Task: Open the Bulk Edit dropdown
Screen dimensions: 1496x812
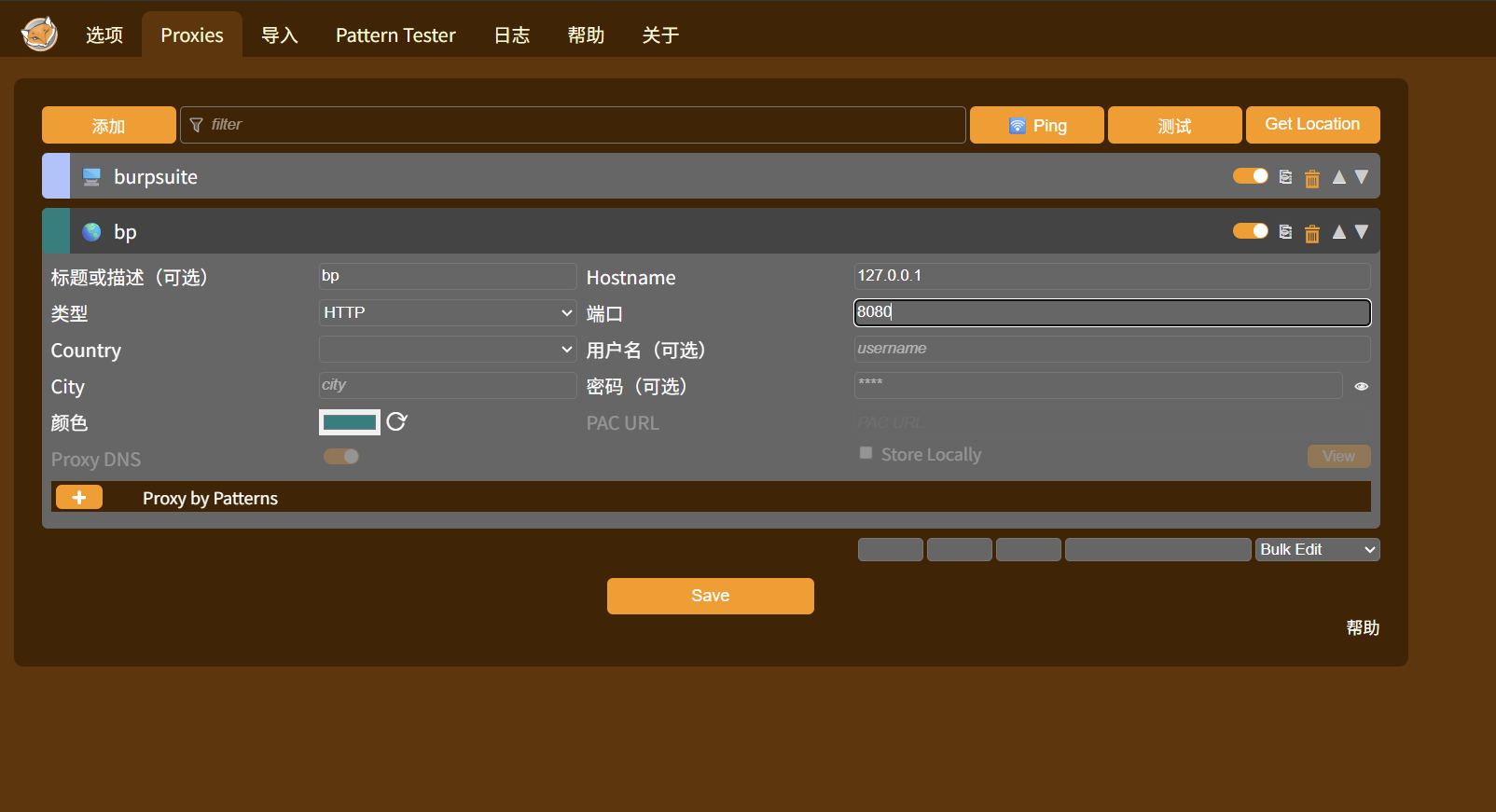Action: 1317,550
